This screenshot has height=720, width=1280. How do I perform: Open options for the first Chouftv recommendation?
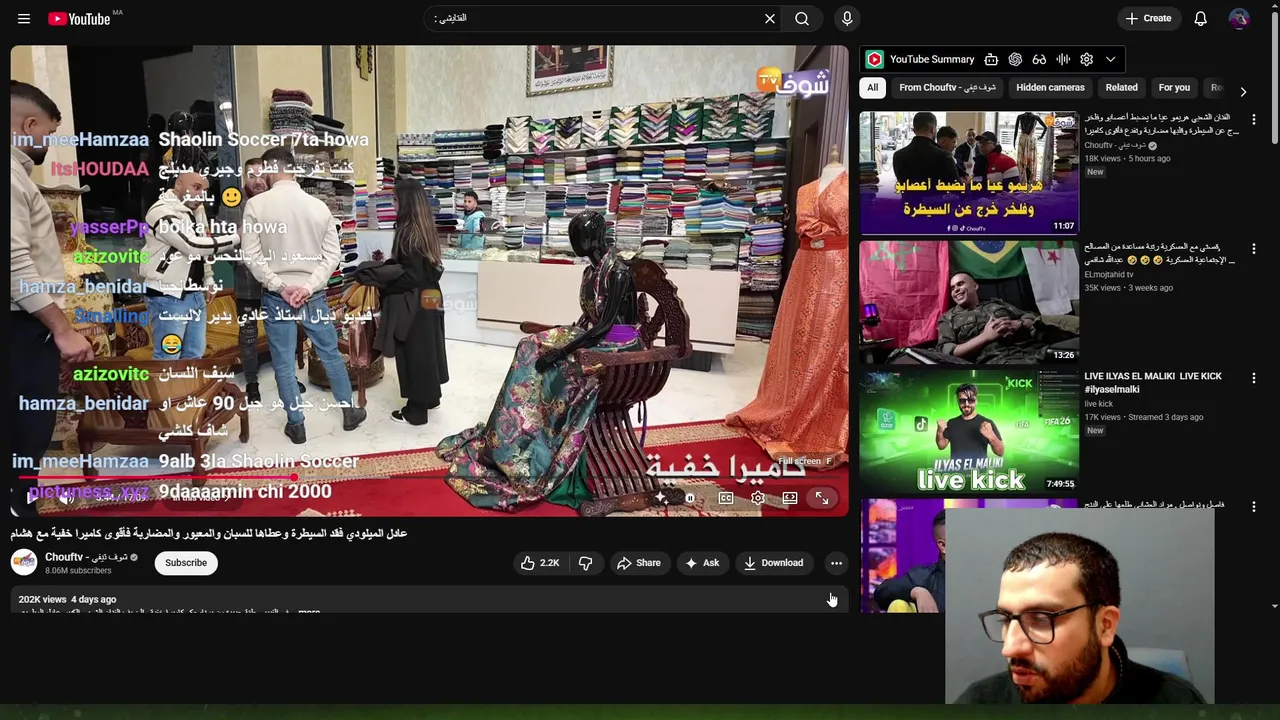point(1254,119)
